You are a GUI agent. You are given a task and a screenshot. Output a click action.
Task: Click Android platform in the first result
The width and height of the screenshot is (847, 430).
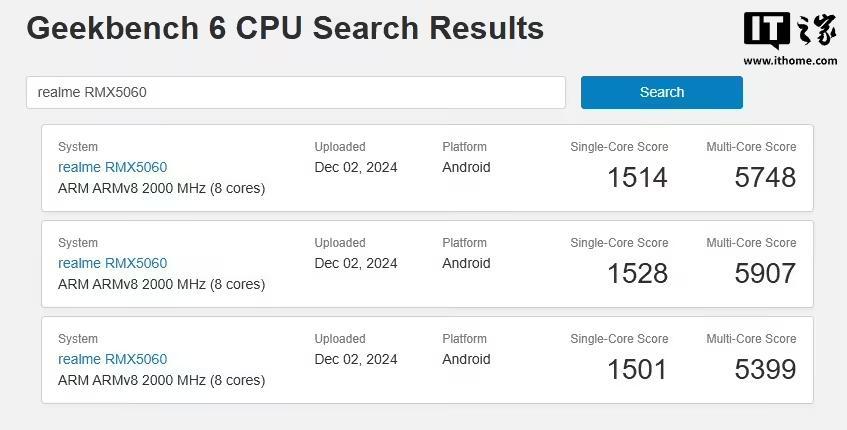tap(466, 167)
